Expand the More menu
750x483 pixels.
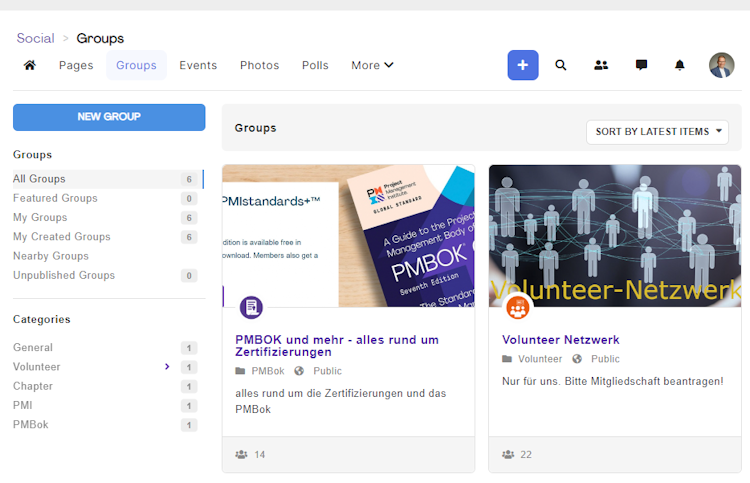(x=372, y=65)
